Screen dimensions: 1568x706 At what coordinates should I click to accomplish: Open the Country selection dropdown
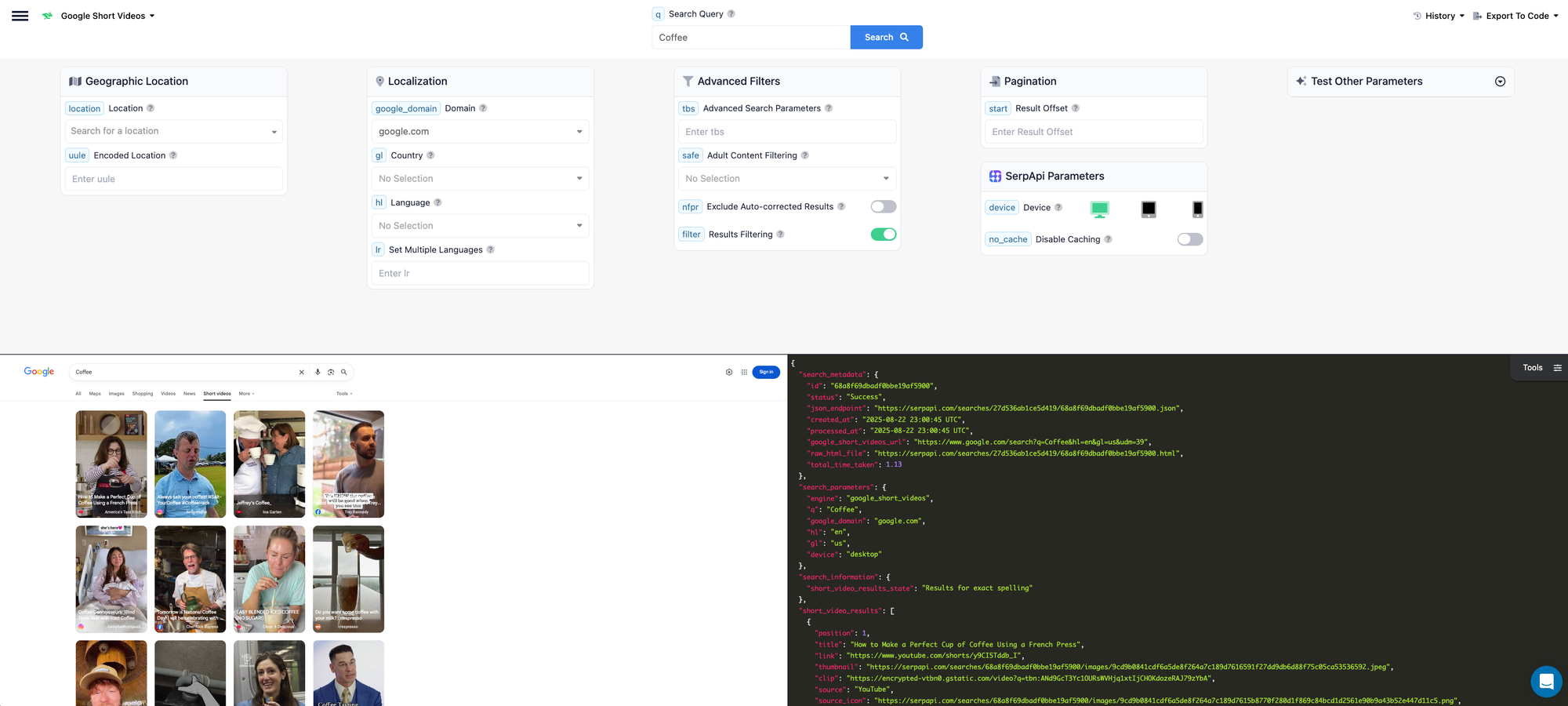point(481,178)
